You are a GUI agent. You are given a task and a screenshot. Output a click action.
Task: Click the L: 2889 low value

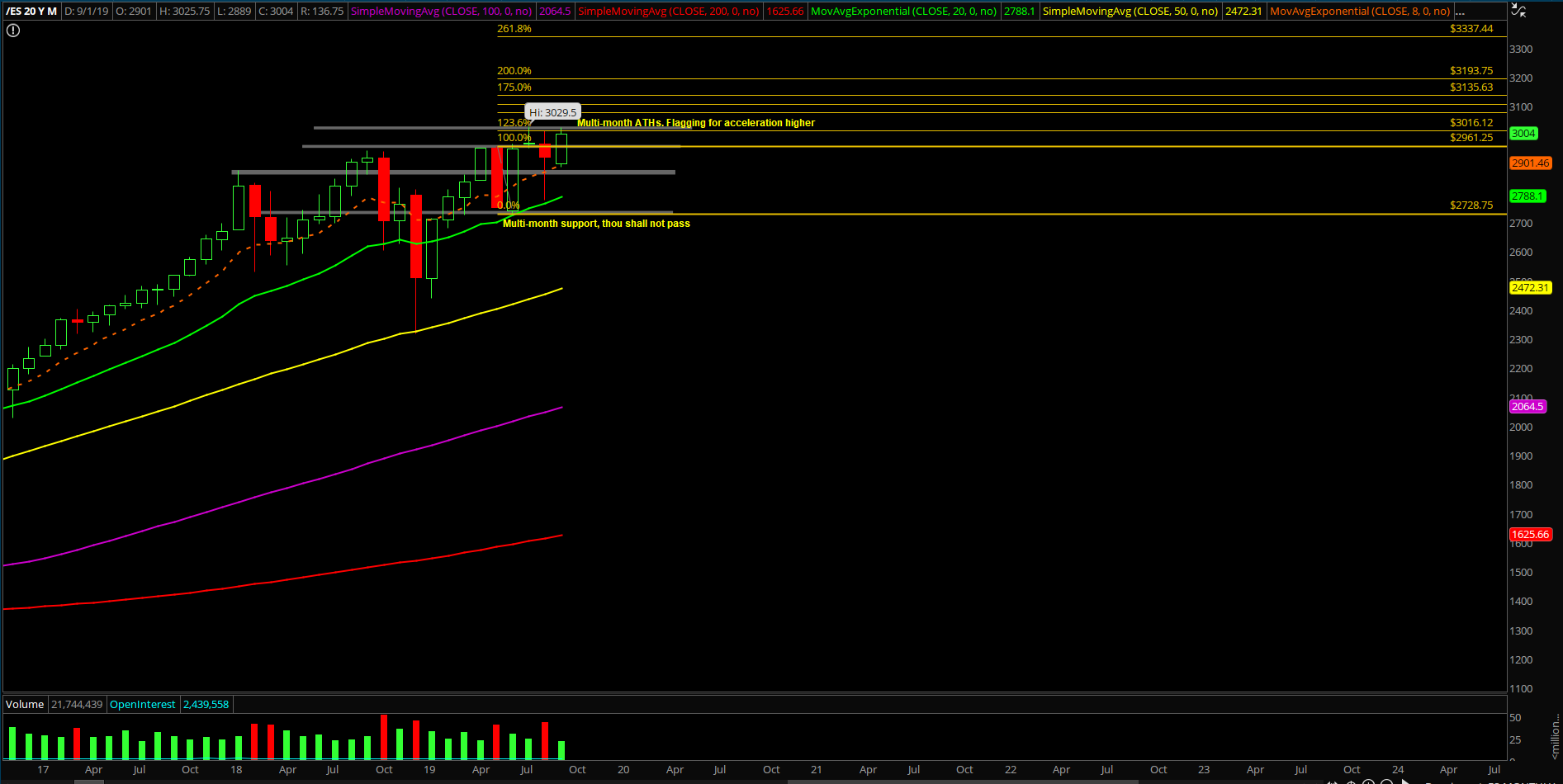(234, 12)
